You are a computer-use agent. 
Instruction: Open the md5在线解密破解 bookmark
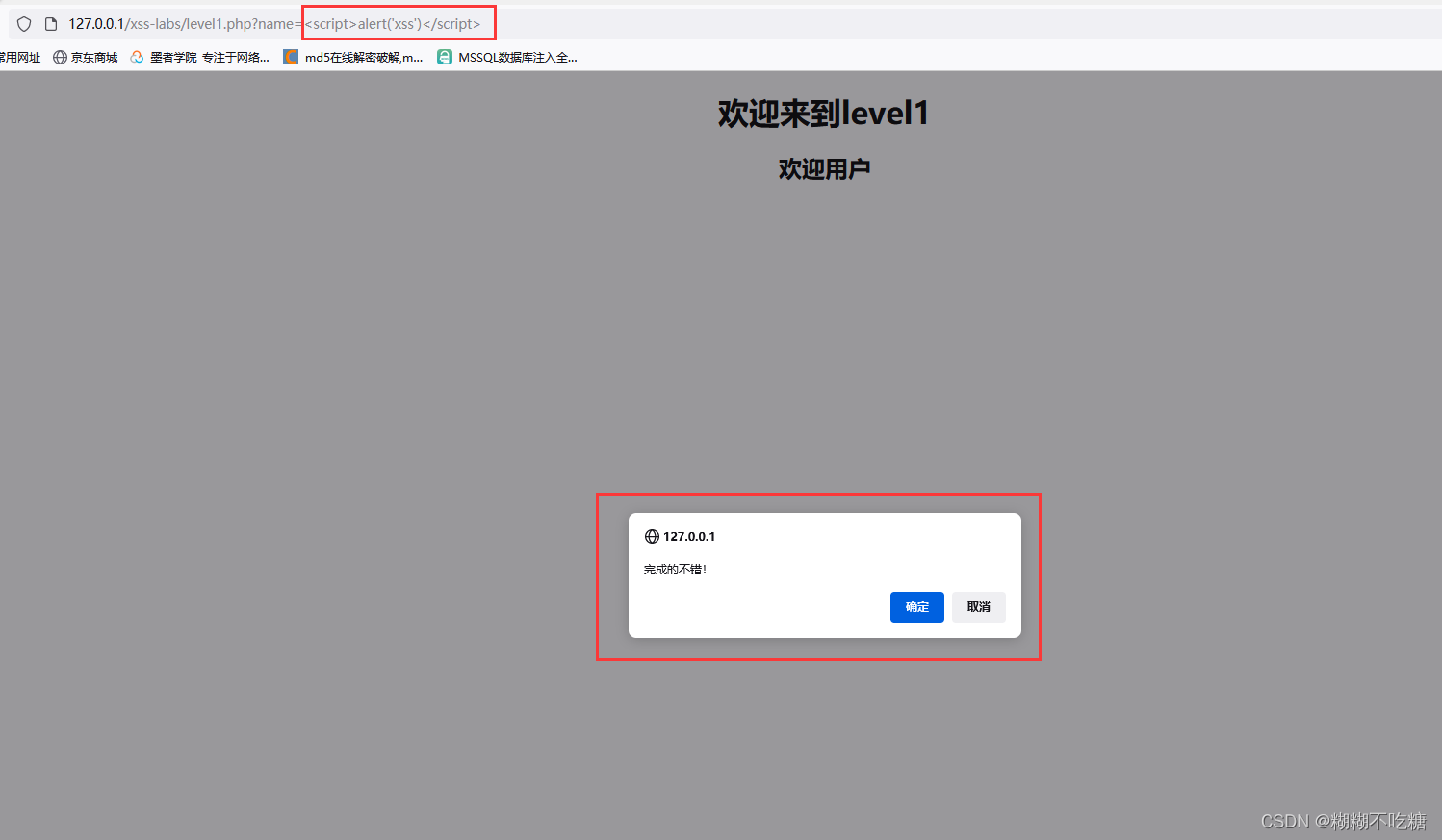click(x=353, y=58)
